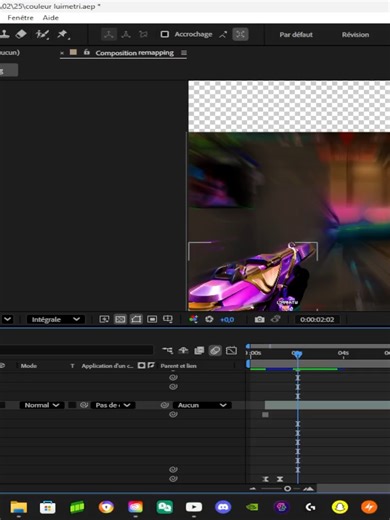Take a snapshot with camera icon
390x520 pixels.
pyautogui.click(x=259, y=319)
